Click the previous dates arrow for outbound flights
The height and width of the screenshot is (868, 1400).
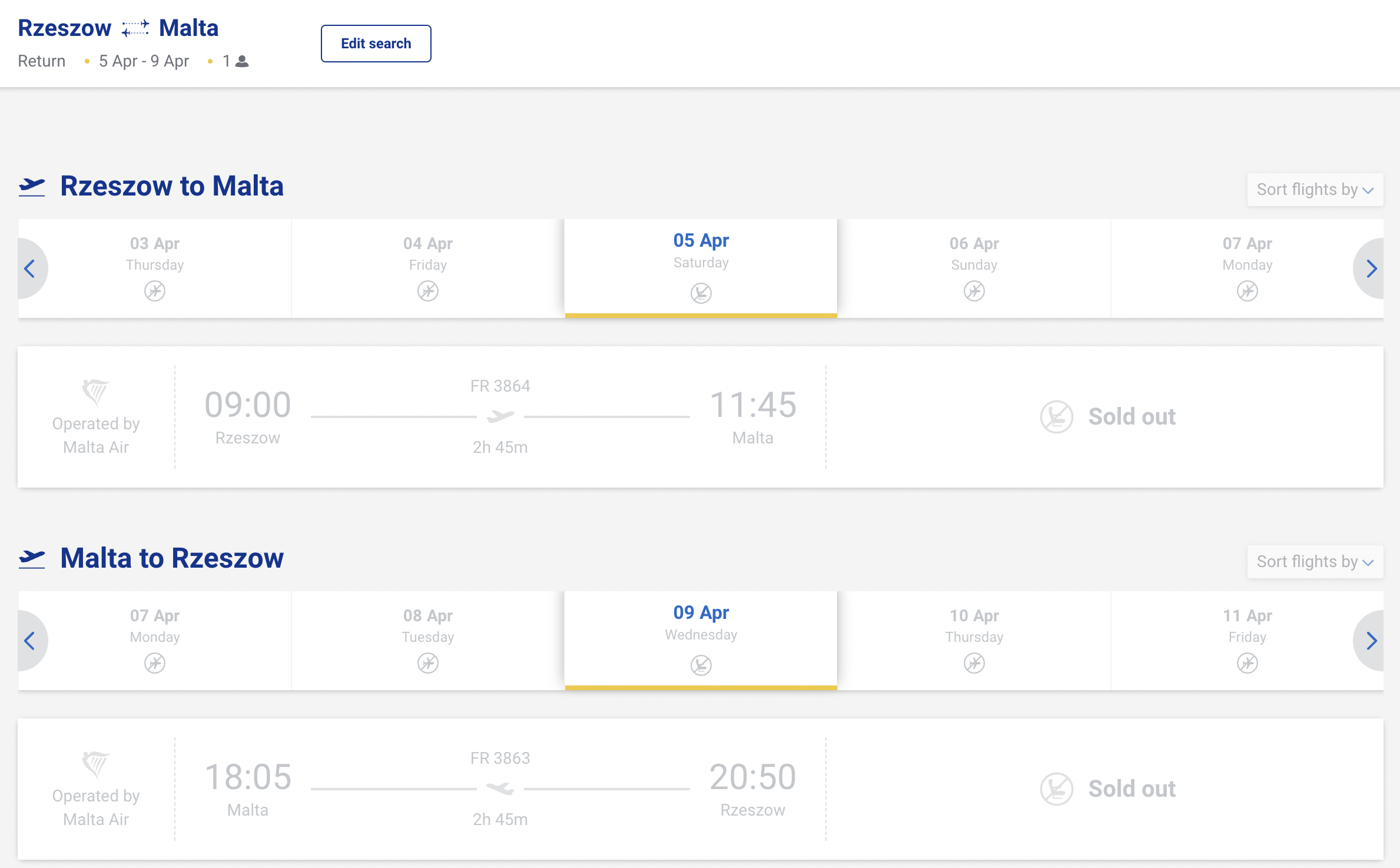coord(31,269)
